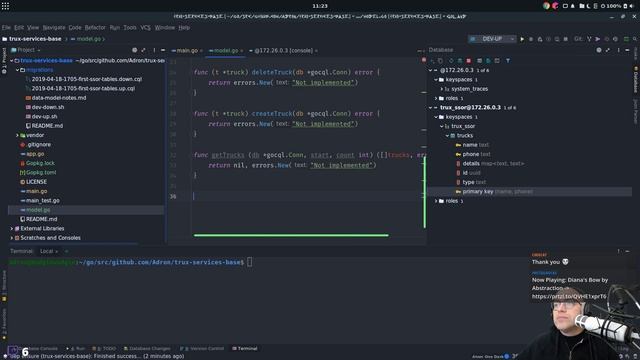640x360 pixels.
Task: Switch to the @172.26.0.3 console tab
Action: tap(283, 51)
